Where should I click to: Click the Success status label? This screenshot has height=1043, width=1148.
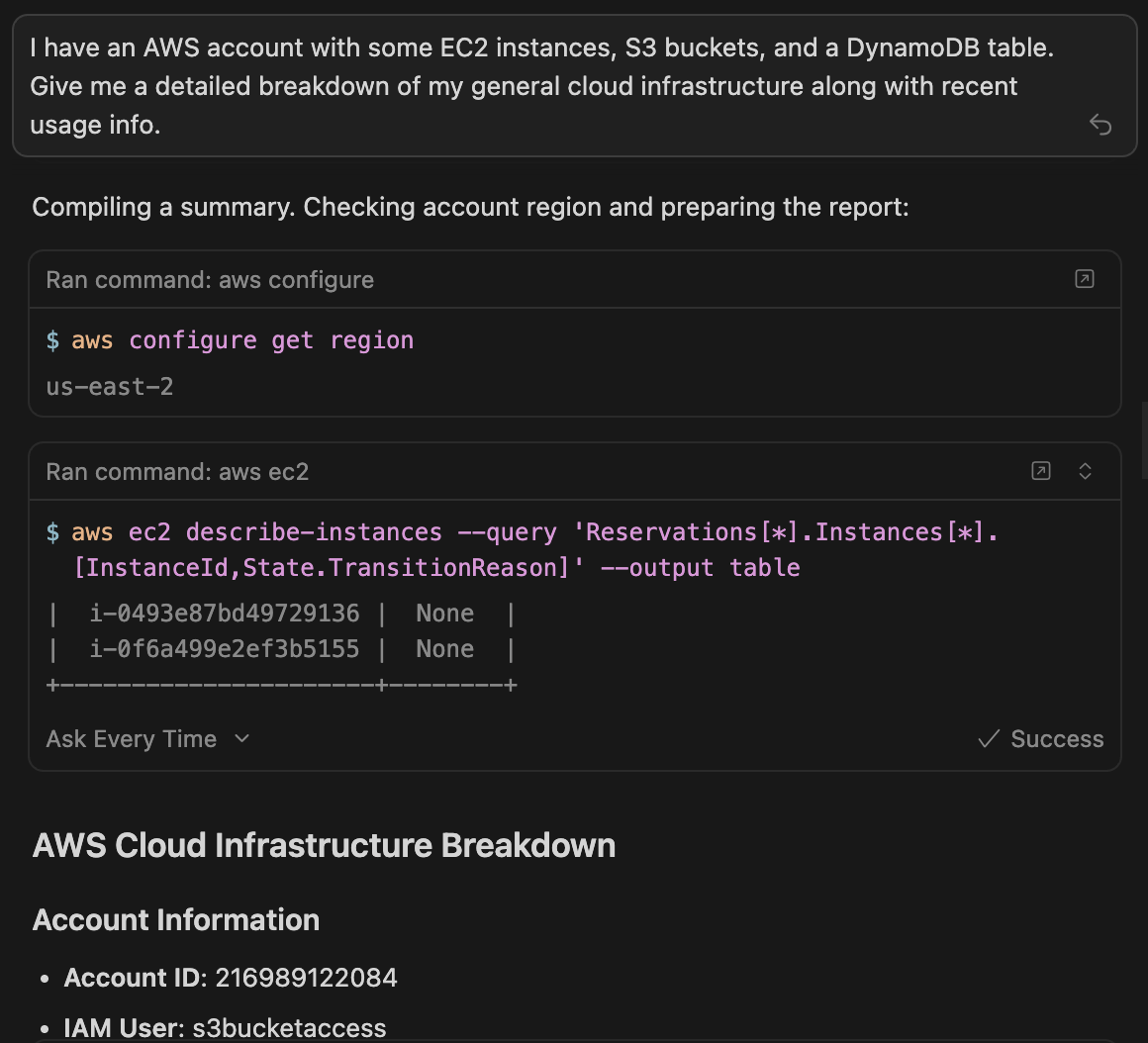[1040, 738]
